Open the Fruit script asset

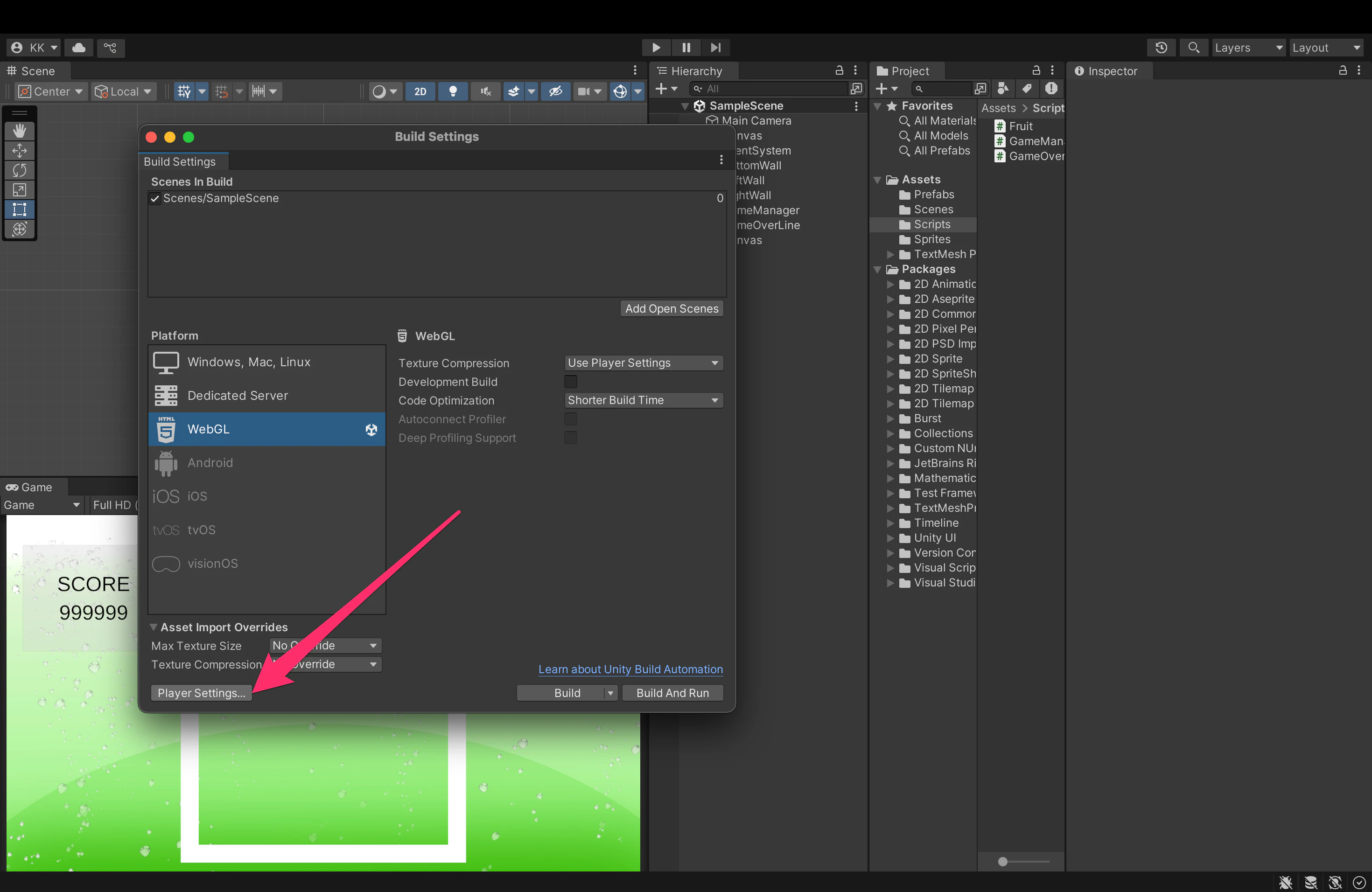point(1020,126)
